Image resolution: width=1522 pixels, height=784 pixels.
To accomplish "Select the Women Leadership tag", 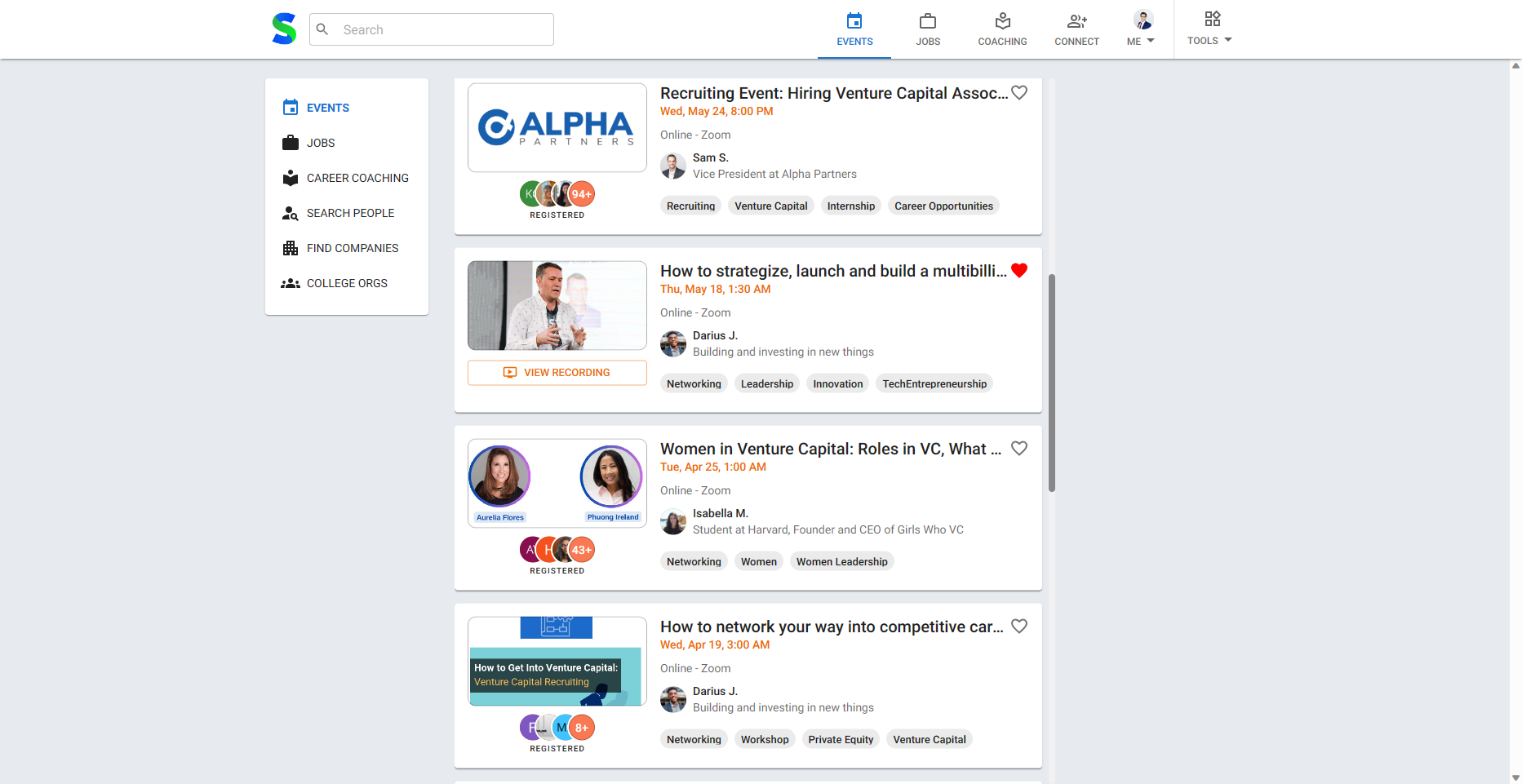I will [x=842, y=561].
